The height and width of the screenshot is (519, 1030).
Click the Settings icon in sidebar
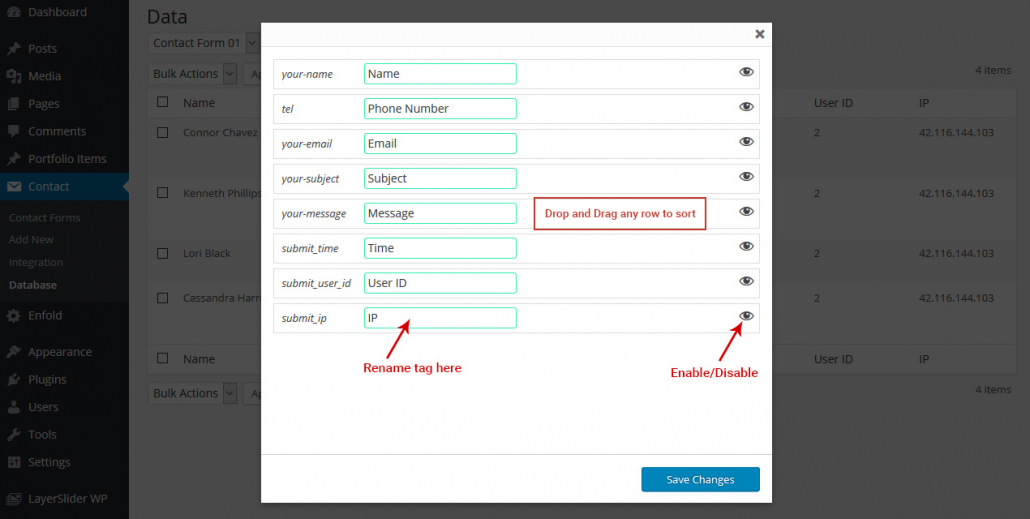coord(14,463)
